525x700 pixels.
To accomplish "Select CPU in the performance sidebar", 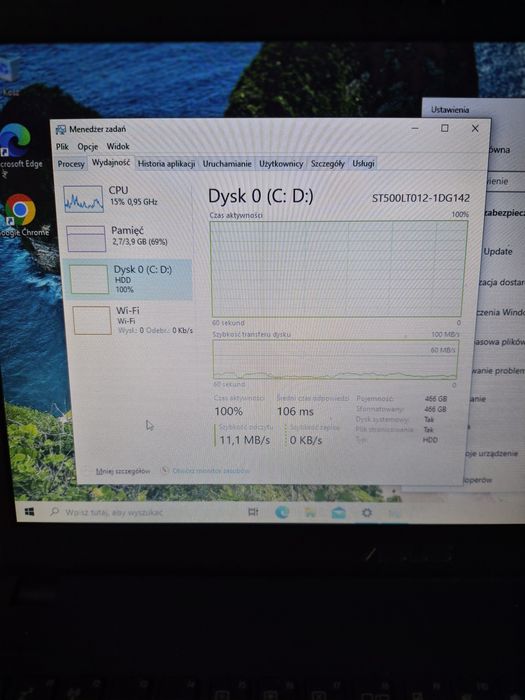I will (127, 198).
